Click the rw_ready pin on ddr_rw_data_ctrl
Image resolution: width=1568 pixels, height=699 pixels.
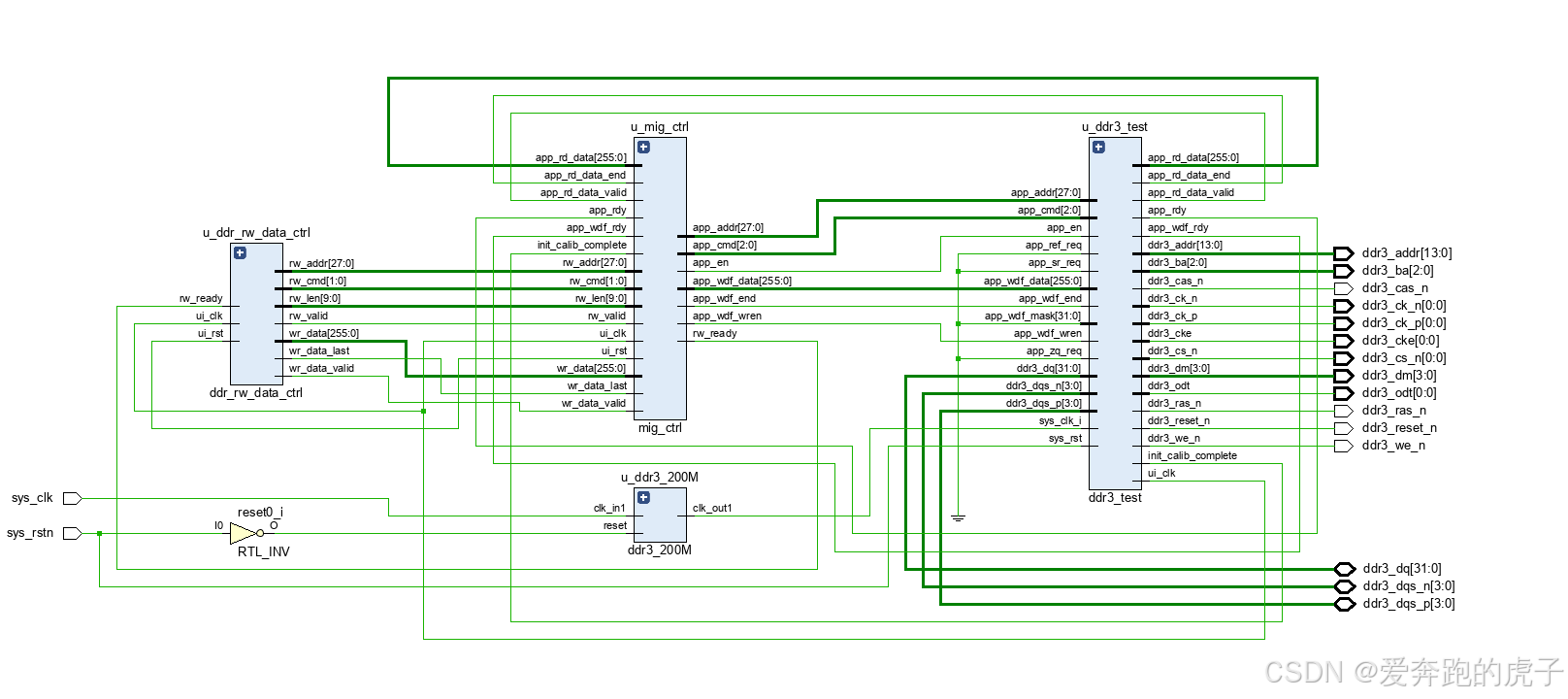point(201,299)
